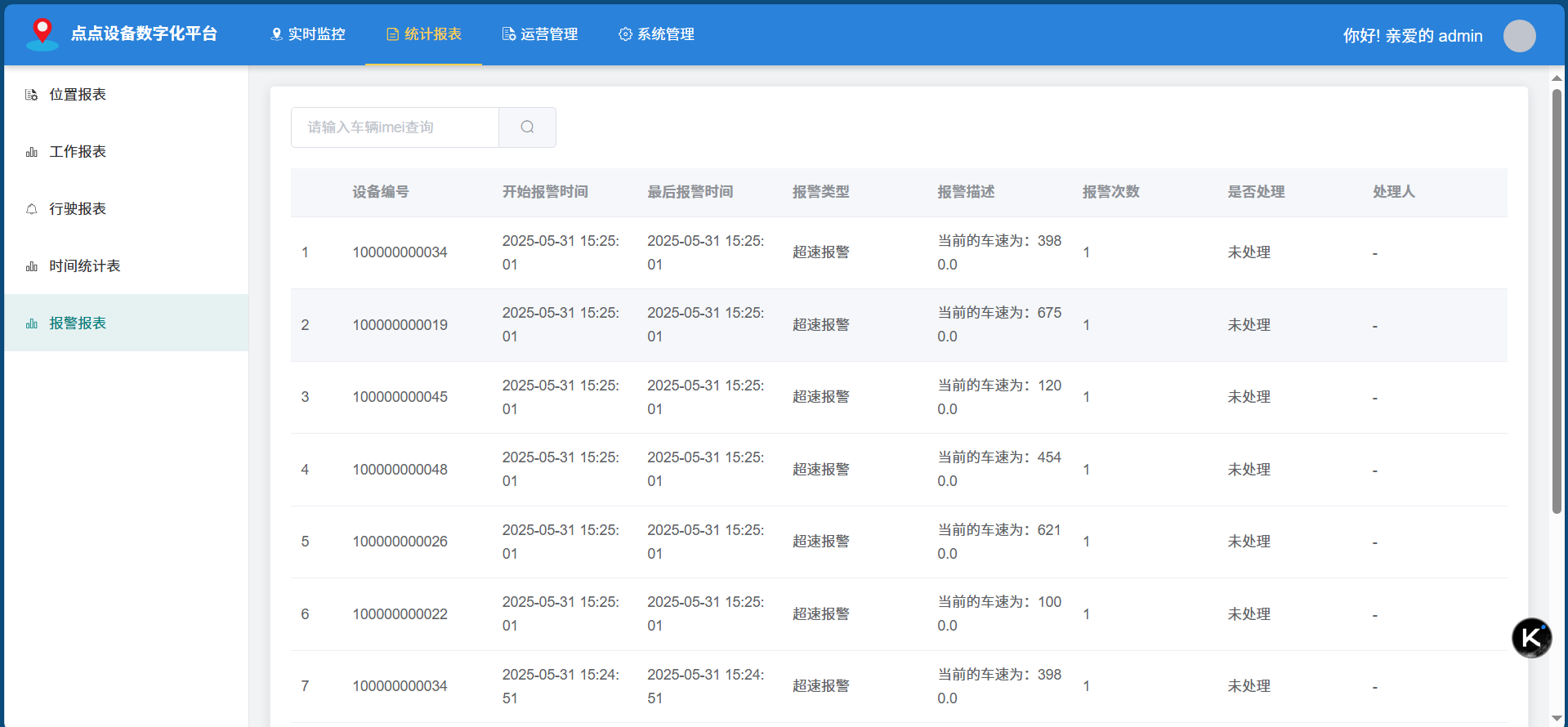Click row number 6 cell
The height and width of the screenshot is (727, 1568).
click(305, 614)
